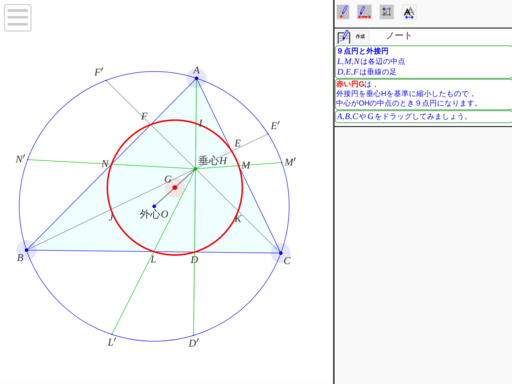
Task: Select the note starting with 赤い円Gは
Action: [423, 94]
